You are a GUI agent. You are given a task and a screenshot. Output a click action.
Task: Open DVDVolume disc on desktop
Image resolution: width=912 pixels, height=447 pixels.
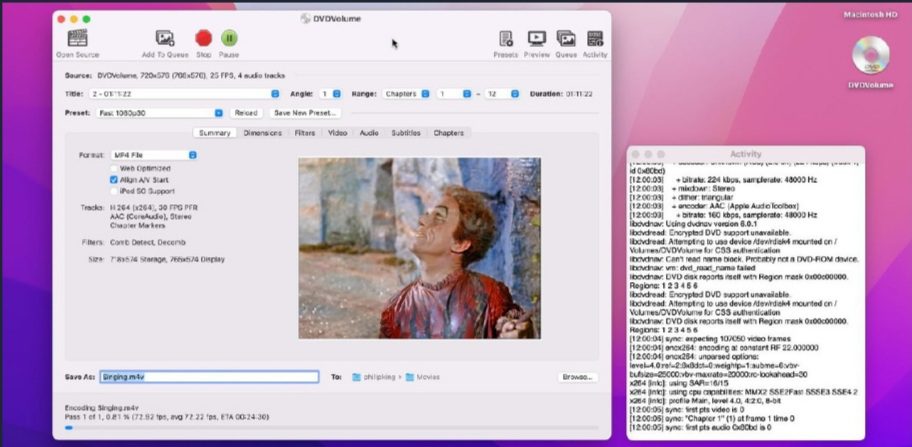tap(871, 56)
